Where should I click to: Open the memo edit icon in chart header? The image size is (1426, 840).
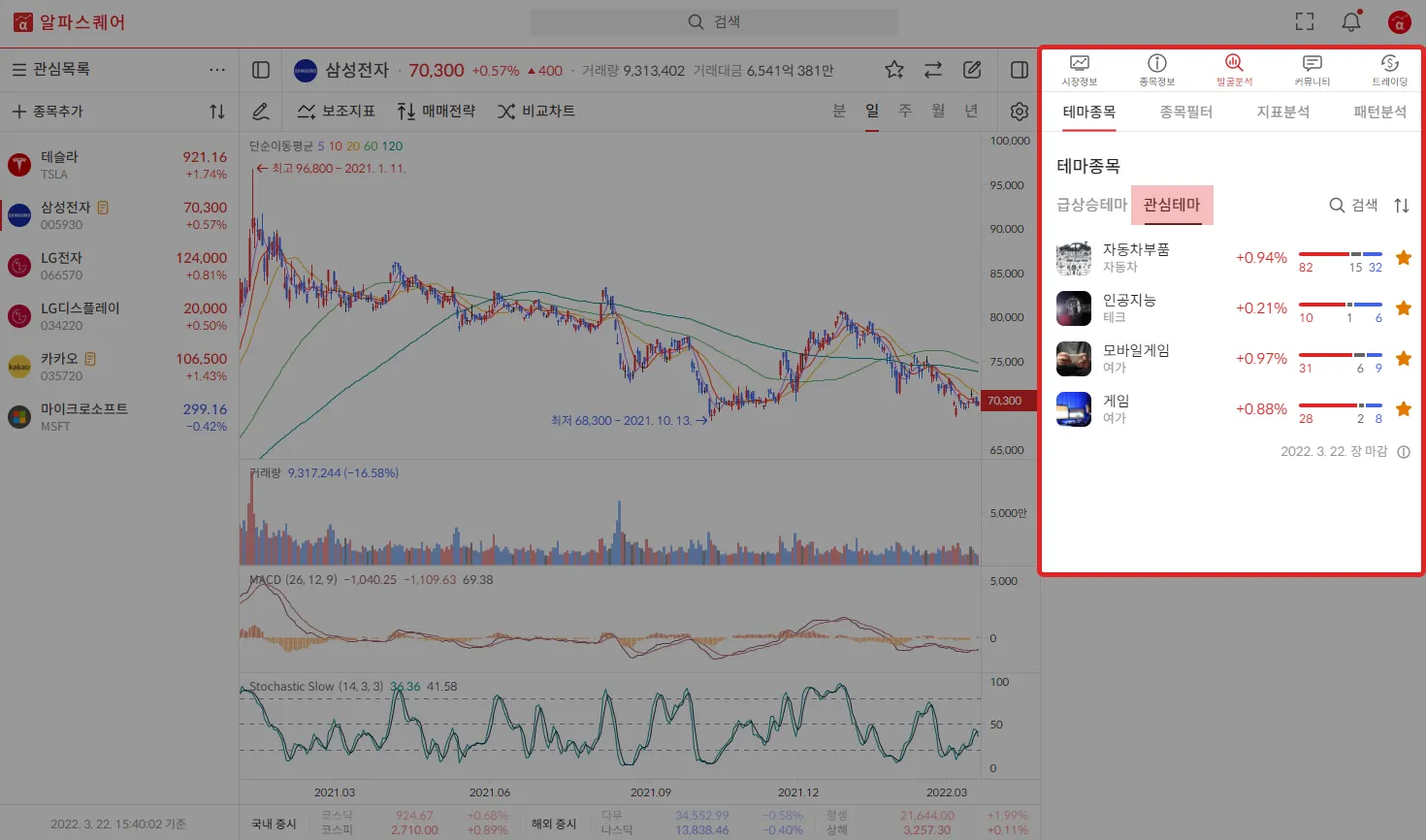(x=972, y=70)
